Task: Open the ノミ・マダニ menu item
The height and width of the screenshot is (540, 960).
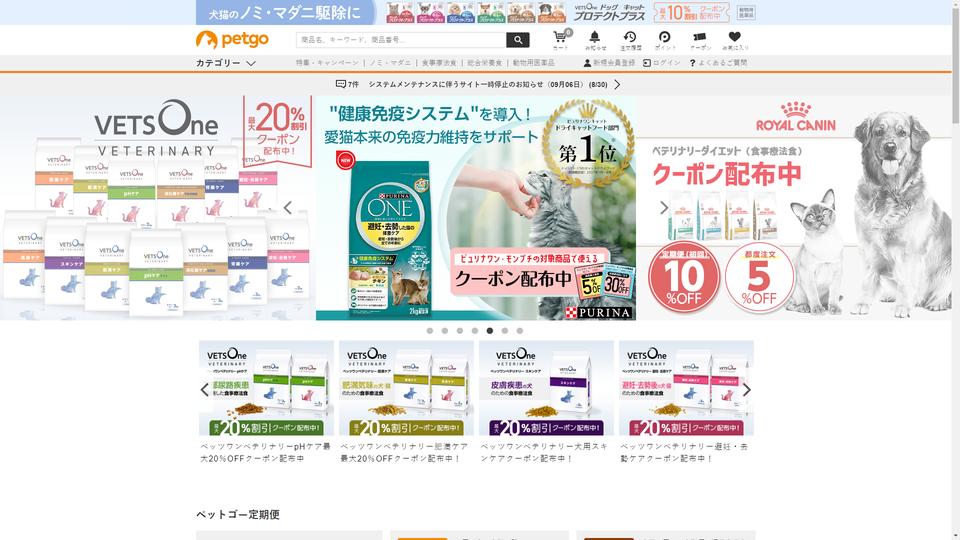Action: 390,63
